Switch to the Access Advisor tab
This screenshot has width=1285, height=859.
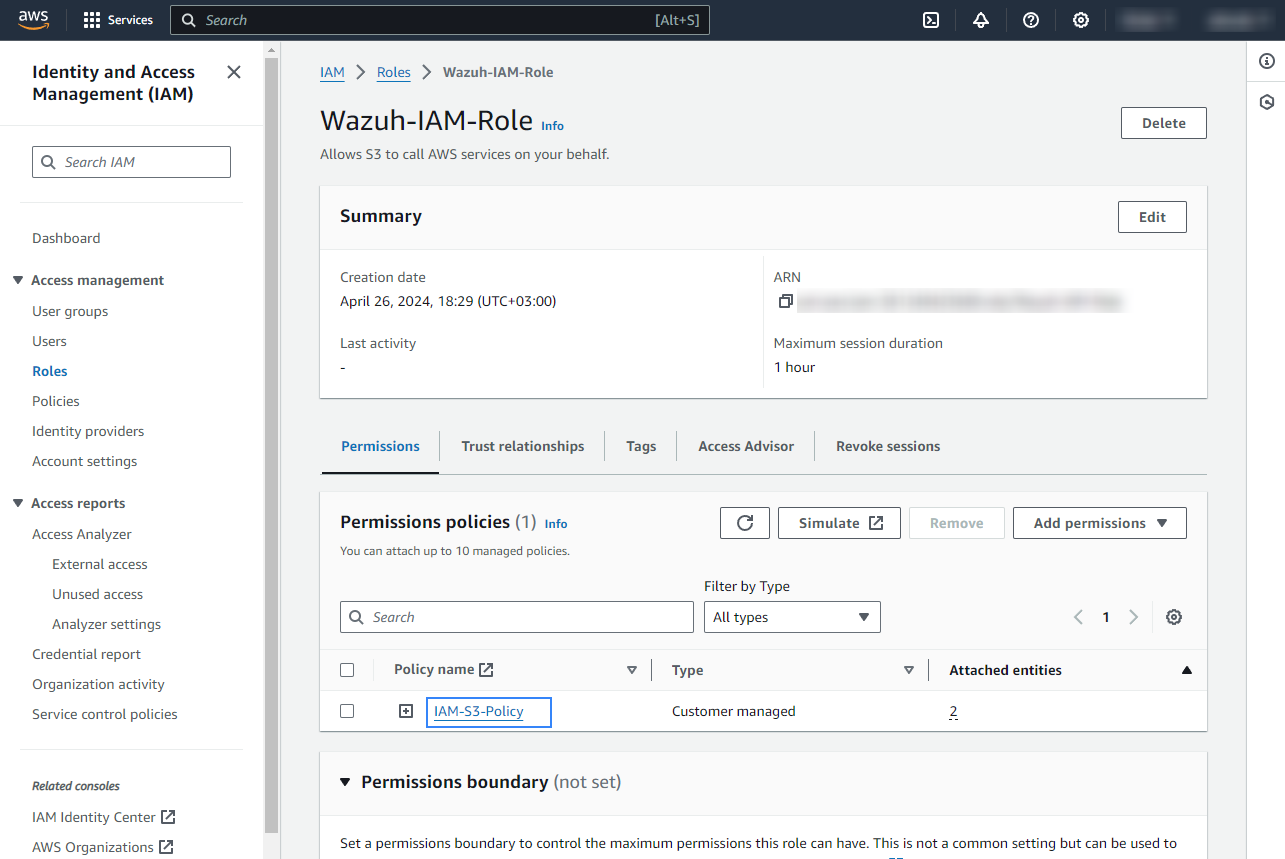[x=746, y=446]
